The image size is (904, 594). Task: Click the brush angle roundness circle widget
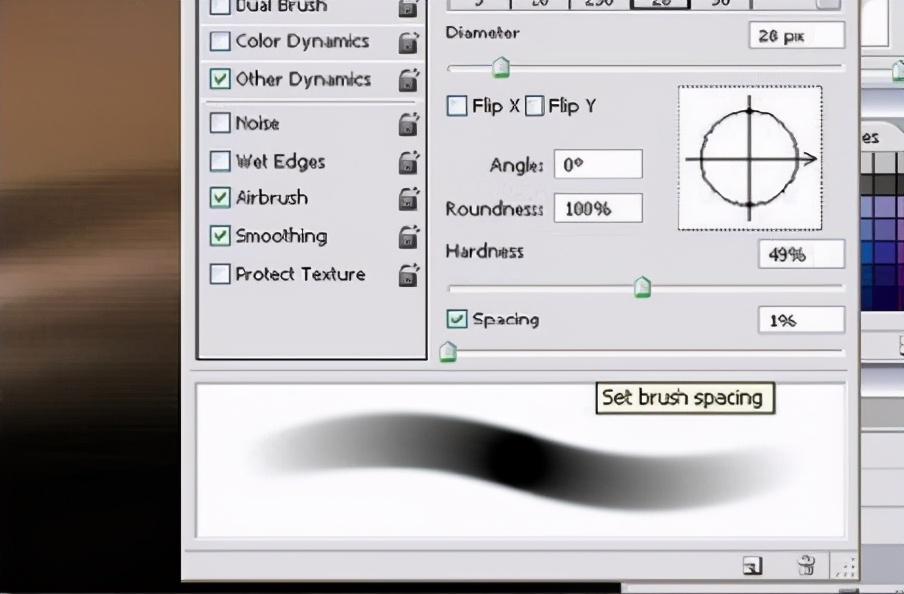coord(750,158)
